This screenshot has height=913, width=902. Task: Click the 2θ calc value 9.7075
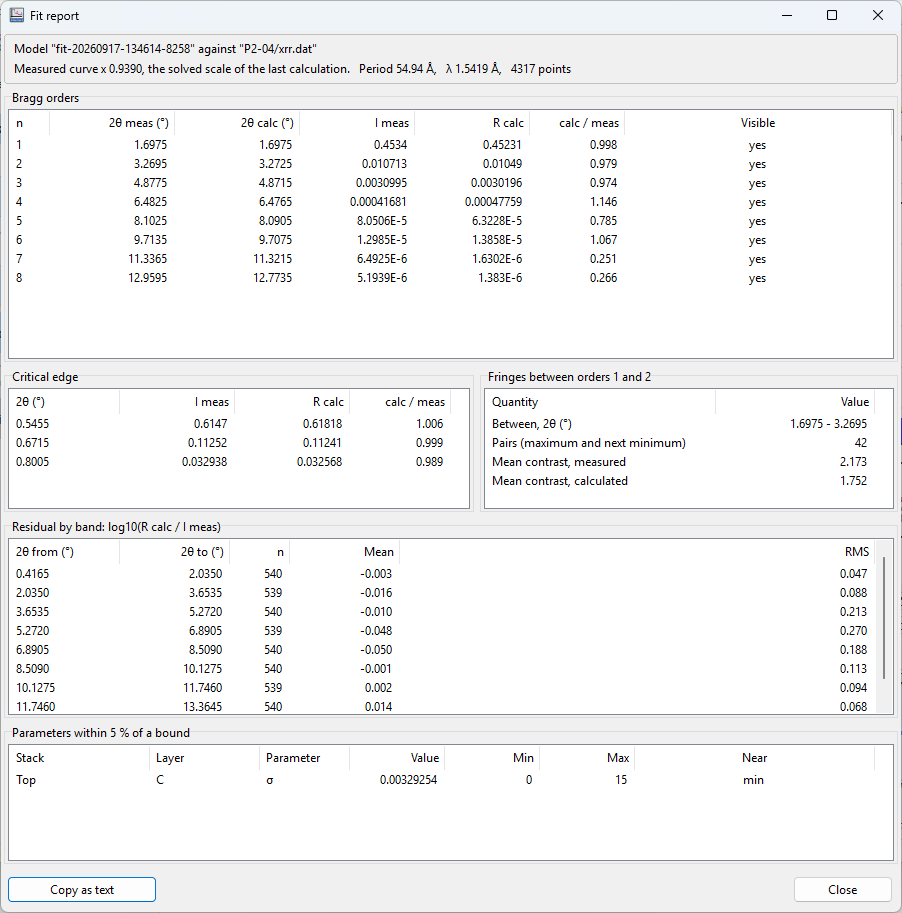pyautogui.click(x=275, y=240)
